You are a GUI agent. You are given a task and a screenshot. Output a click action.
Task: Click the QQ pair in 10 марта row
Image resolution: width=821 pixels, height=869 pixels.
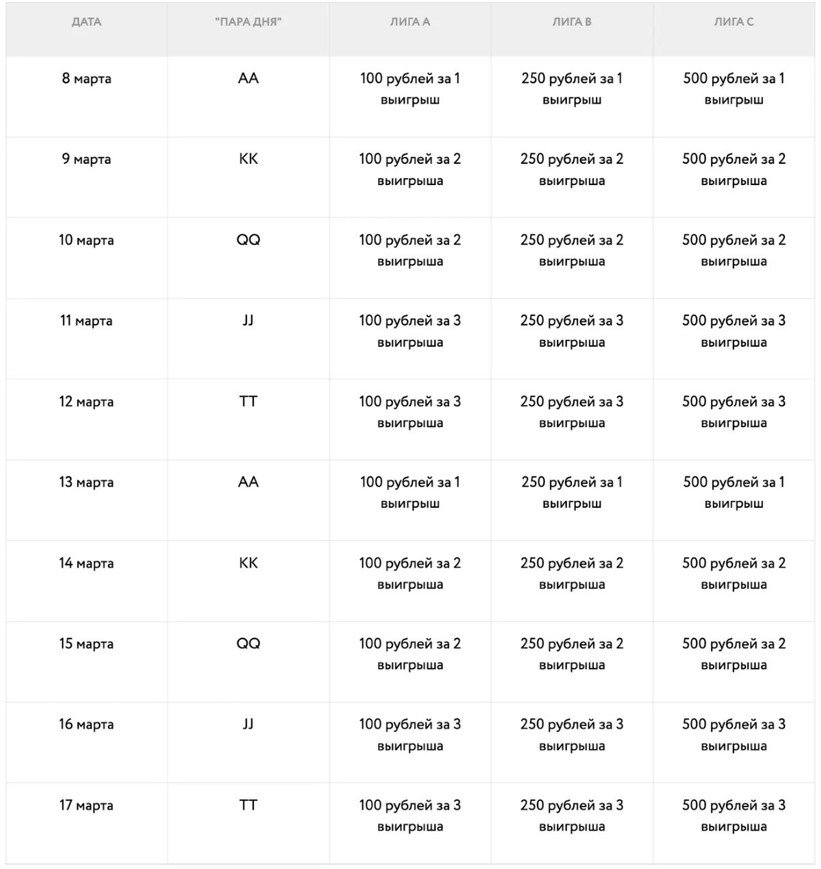[248, 240]
